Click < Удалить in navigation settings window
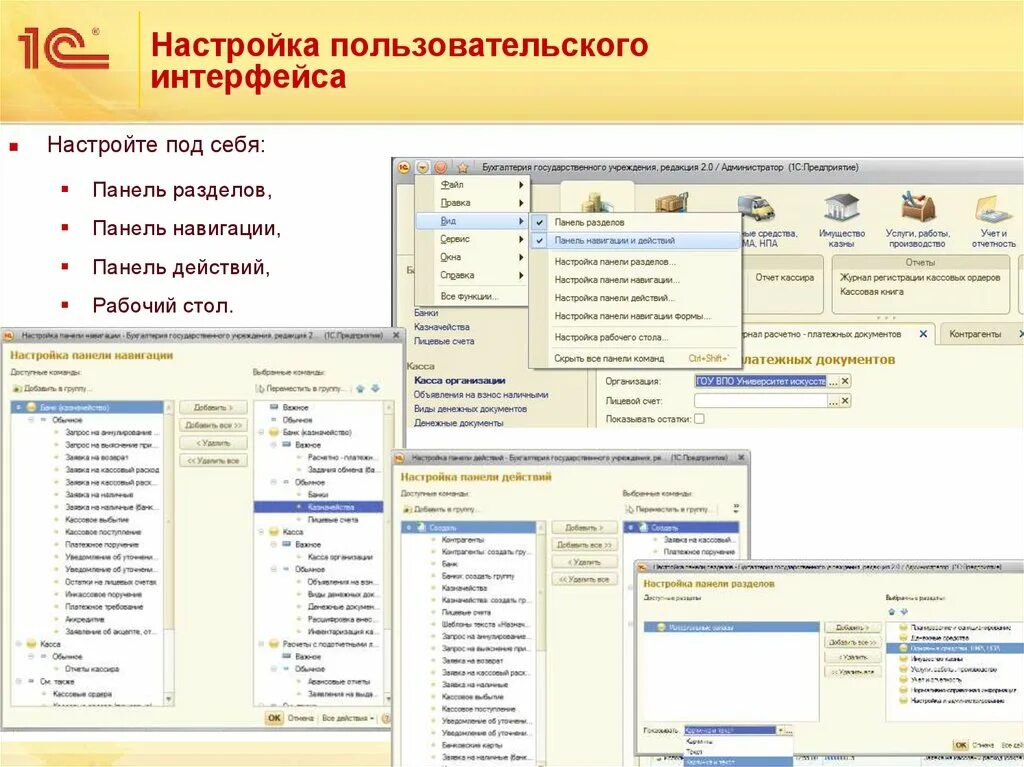Viewport: 1024px width, 767px height. click(x=213, y=443)
